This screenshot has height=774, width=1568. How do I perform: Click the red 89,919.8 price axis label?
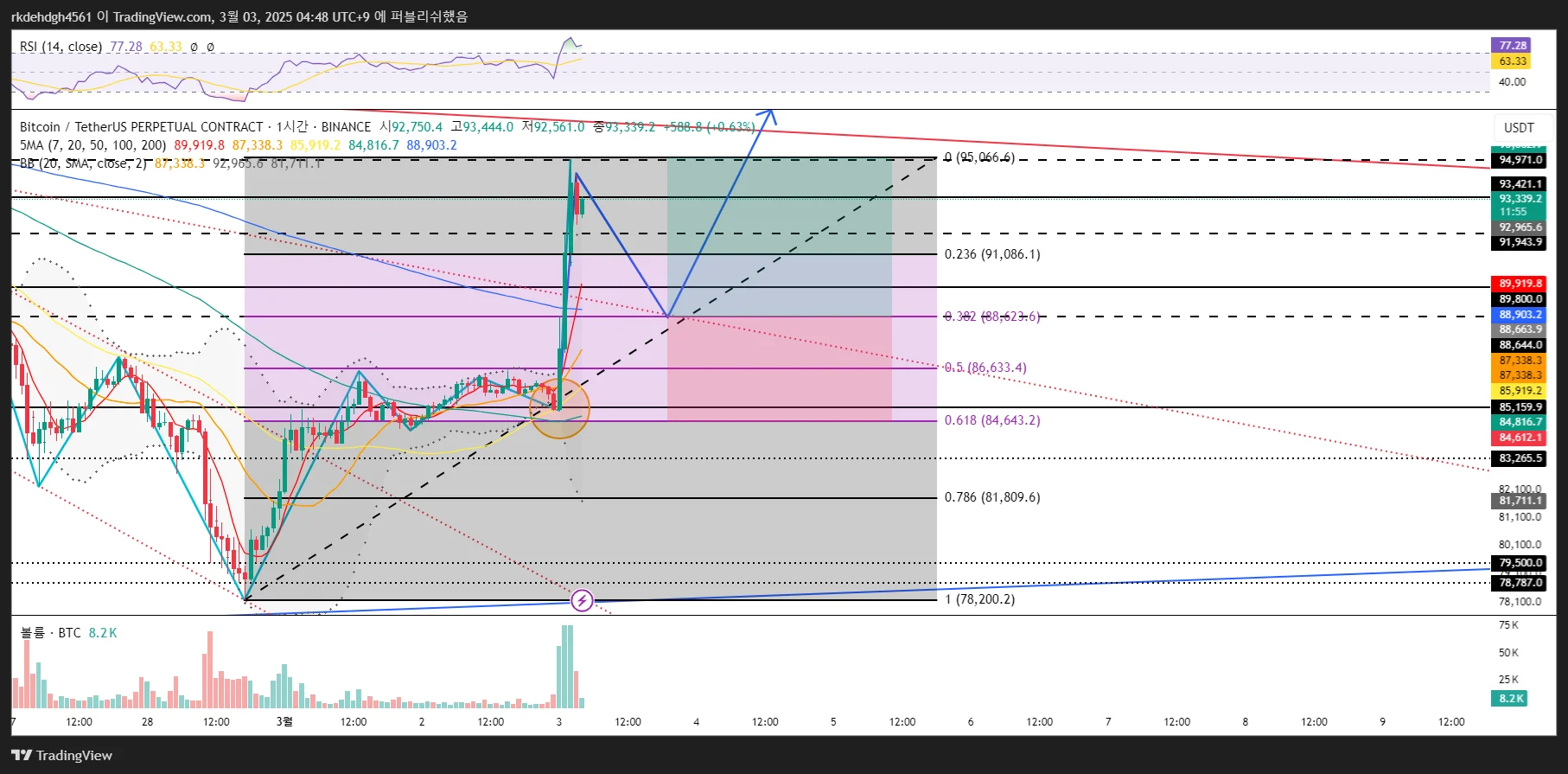pyautogui.click(x=1520, y=284)
